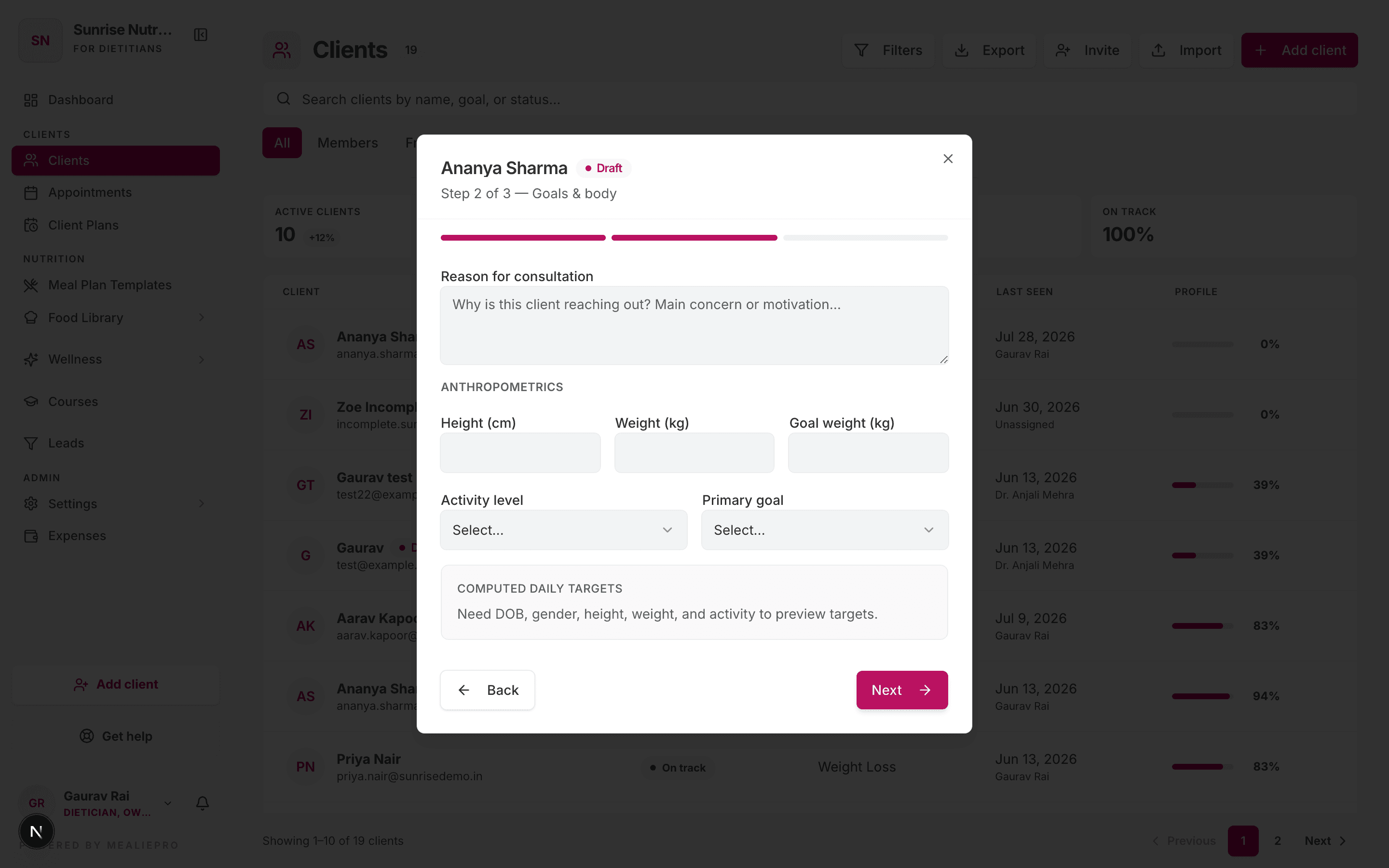Click the second progress step bar

point(694,238)
